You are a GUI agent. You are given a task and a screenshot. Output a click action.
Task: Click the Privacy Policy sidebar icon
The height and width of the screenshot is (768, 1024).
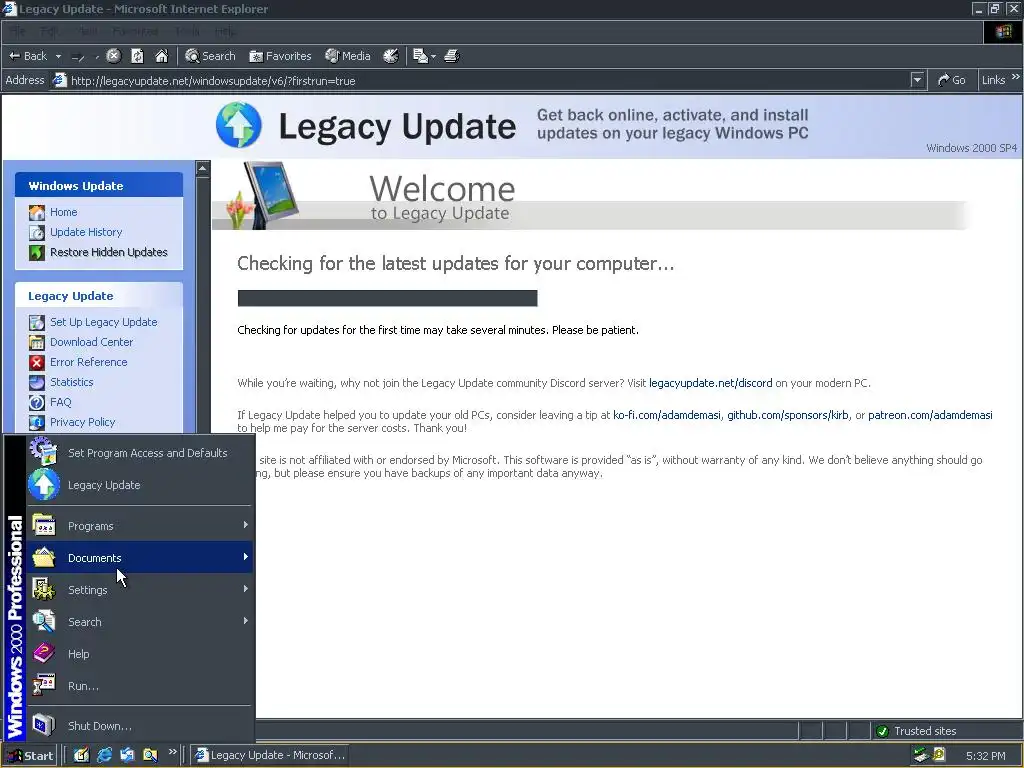[37, 423]
